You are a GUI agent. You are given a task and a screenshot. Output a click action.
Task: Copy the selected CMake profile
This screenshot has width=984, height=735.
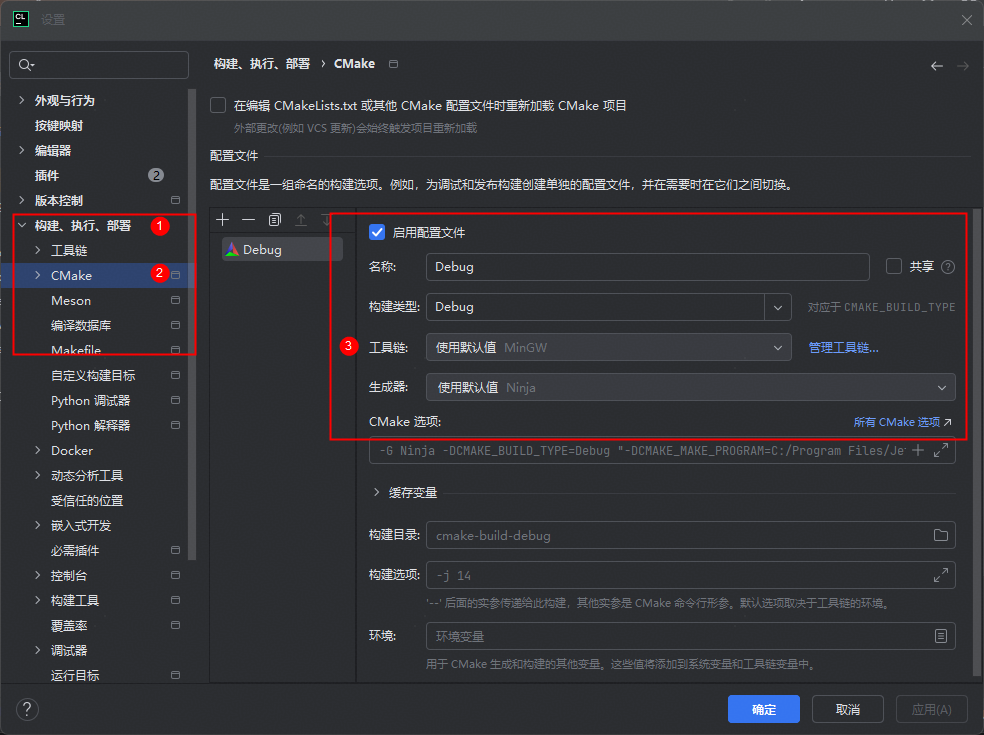click(x=275, y=220)
